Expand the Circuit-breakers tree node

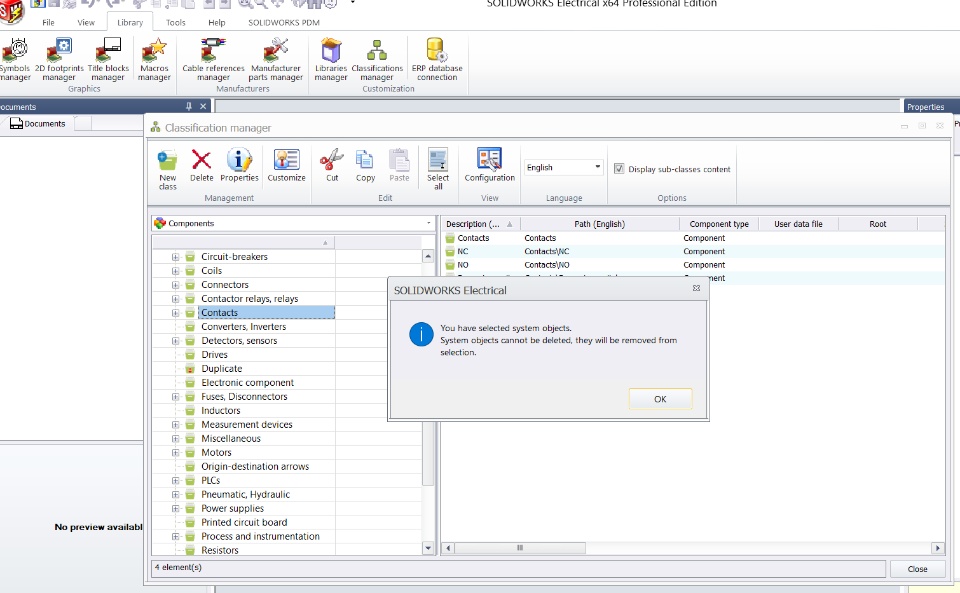click(176, 257)
